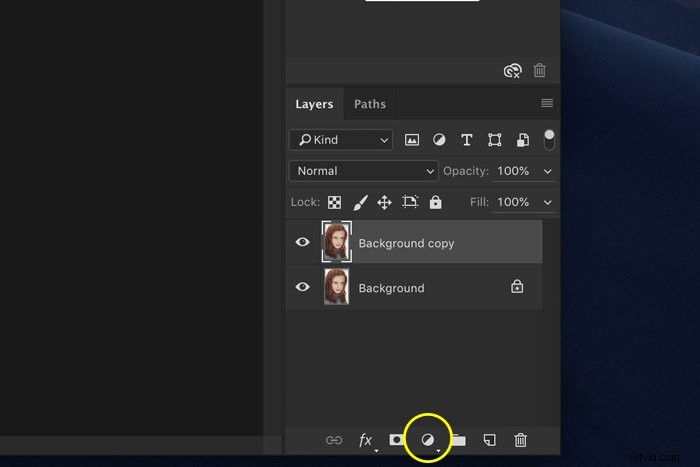The height and width of the screenshot is (467, 700).
Task: Add a layer mask
Action: click(x=396, y=440)
